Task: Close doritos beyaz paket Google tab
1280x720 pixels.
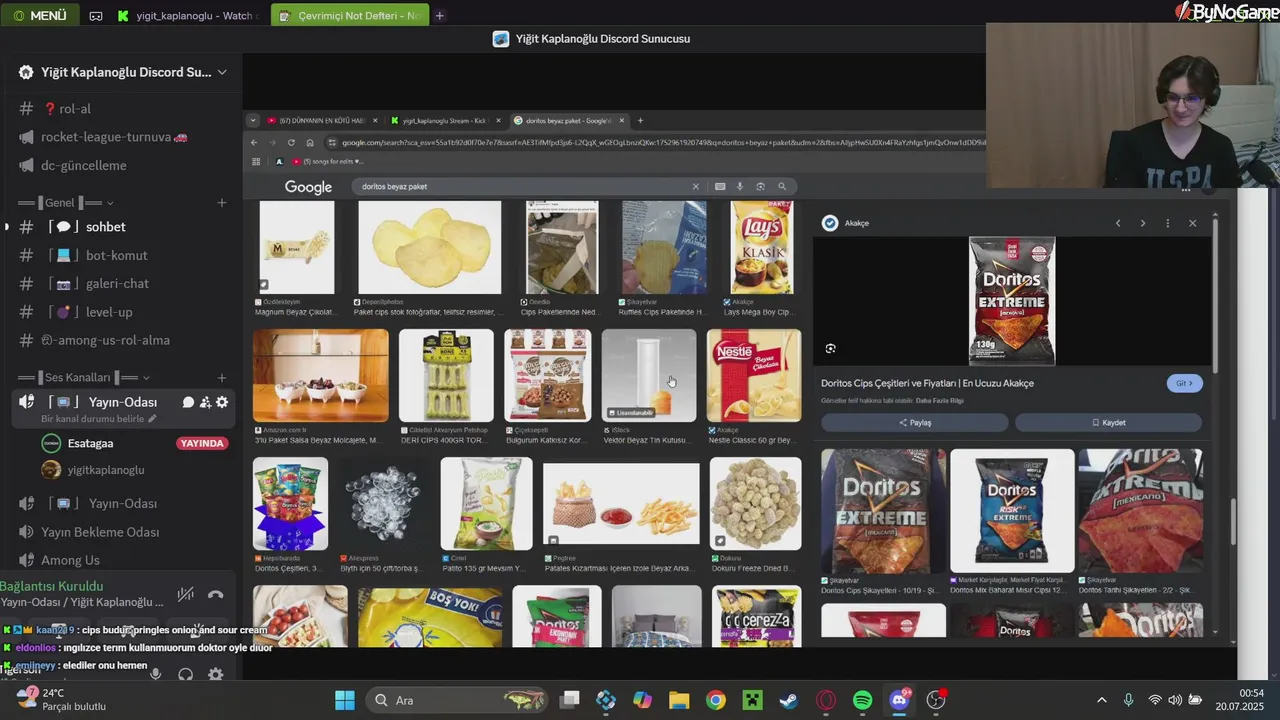Action: (x=622, y=121)
